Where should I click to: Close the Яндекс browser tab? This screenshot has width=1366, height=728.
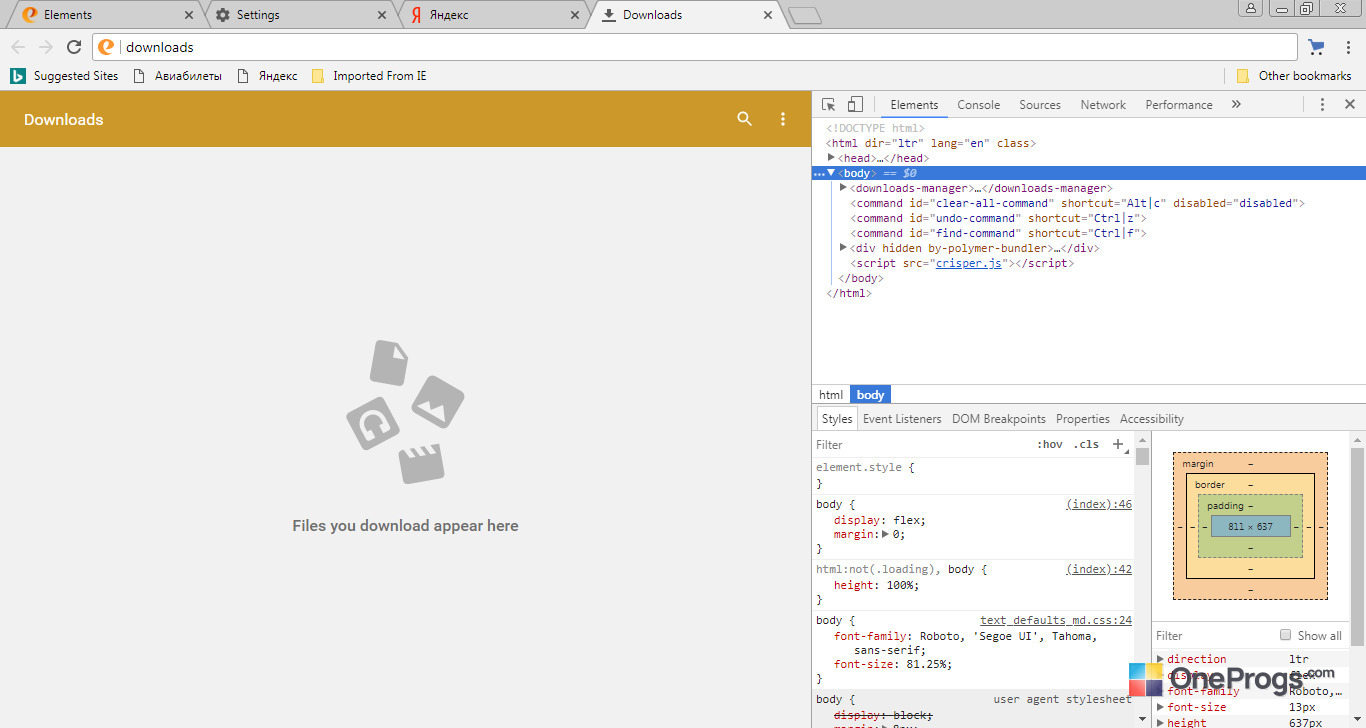pos(574,15)
